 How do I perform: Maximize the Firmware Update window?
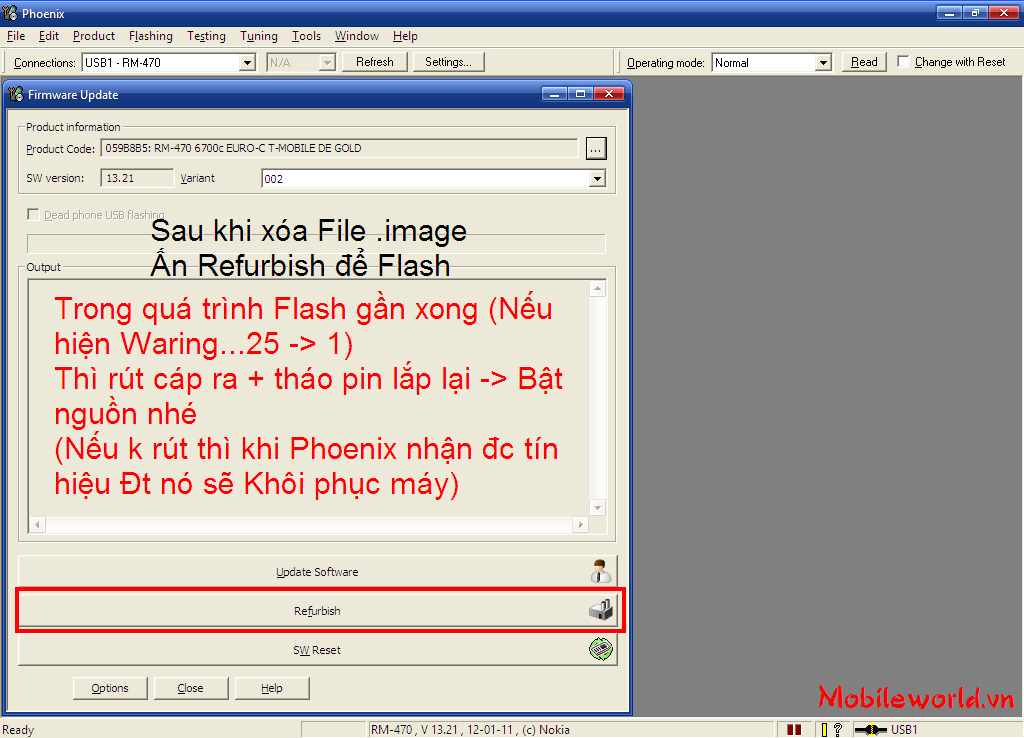pyautogui.click(x=580, y=94)
